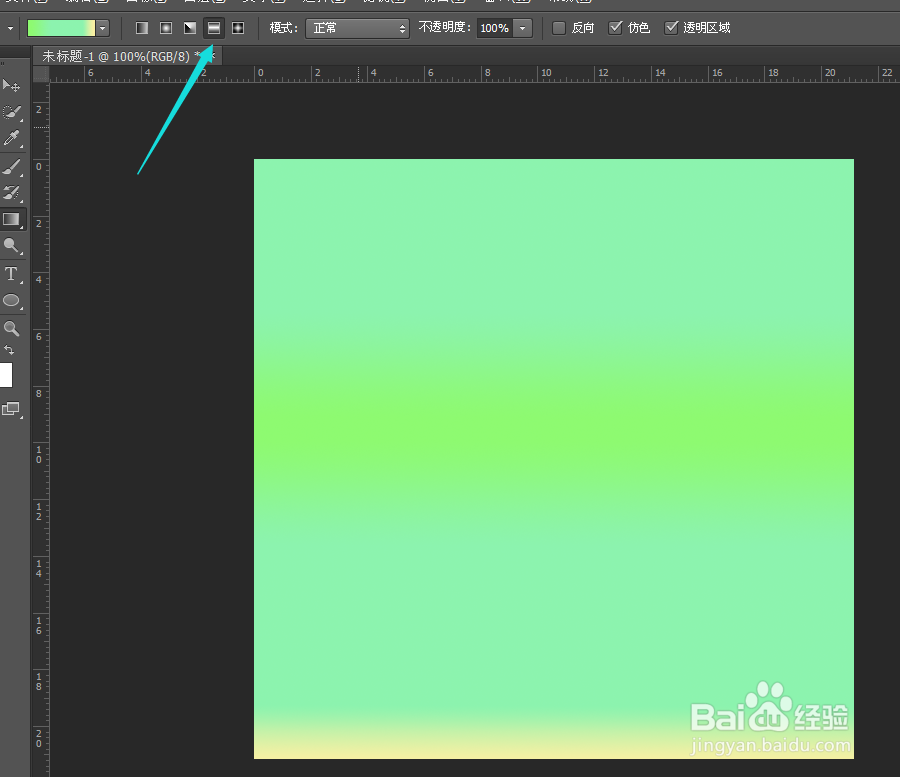The height and width of the screenshot is (777, 900).
Task: Select the Move tool
Action: pyautogui.click(x=11, y=86)
